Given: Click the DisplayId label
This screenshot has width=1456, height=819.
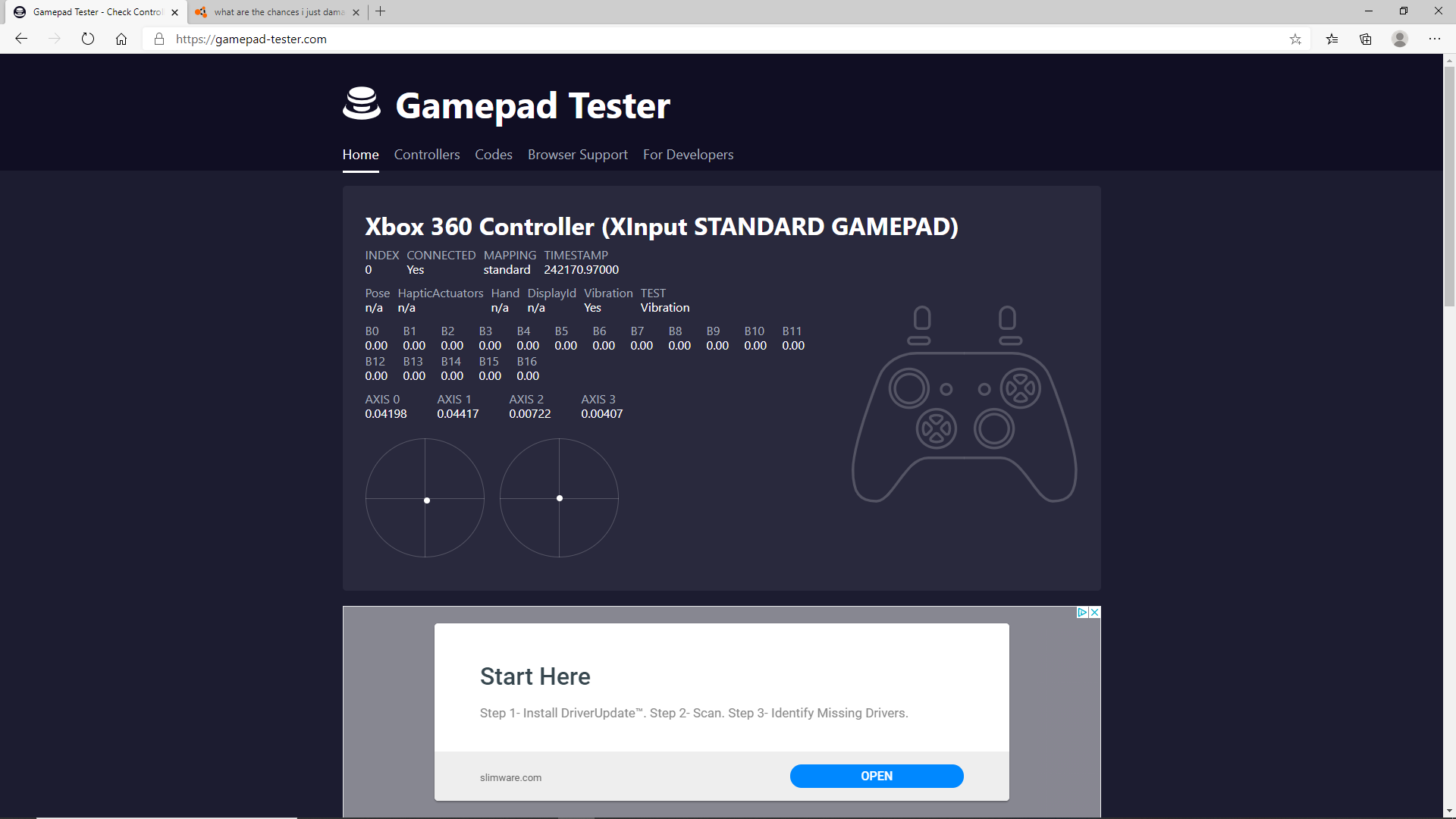Looking at the screenshot, I should click(x=551, y=293).
